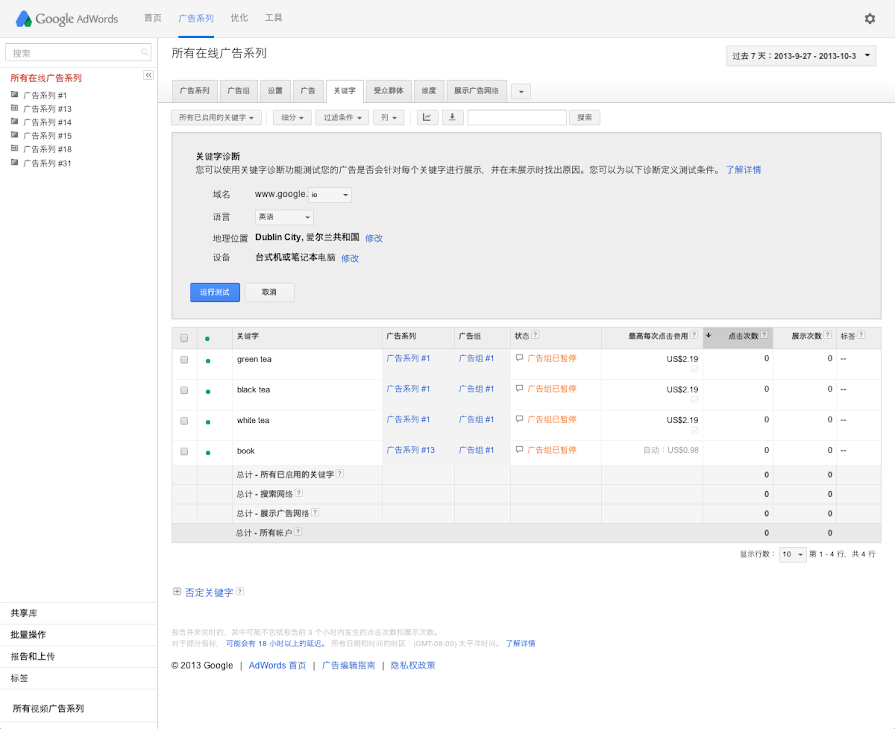The height and width of the screenshot is (729, 895).
Task: Click the keyword search input field
Action: (x=516, y=117)
